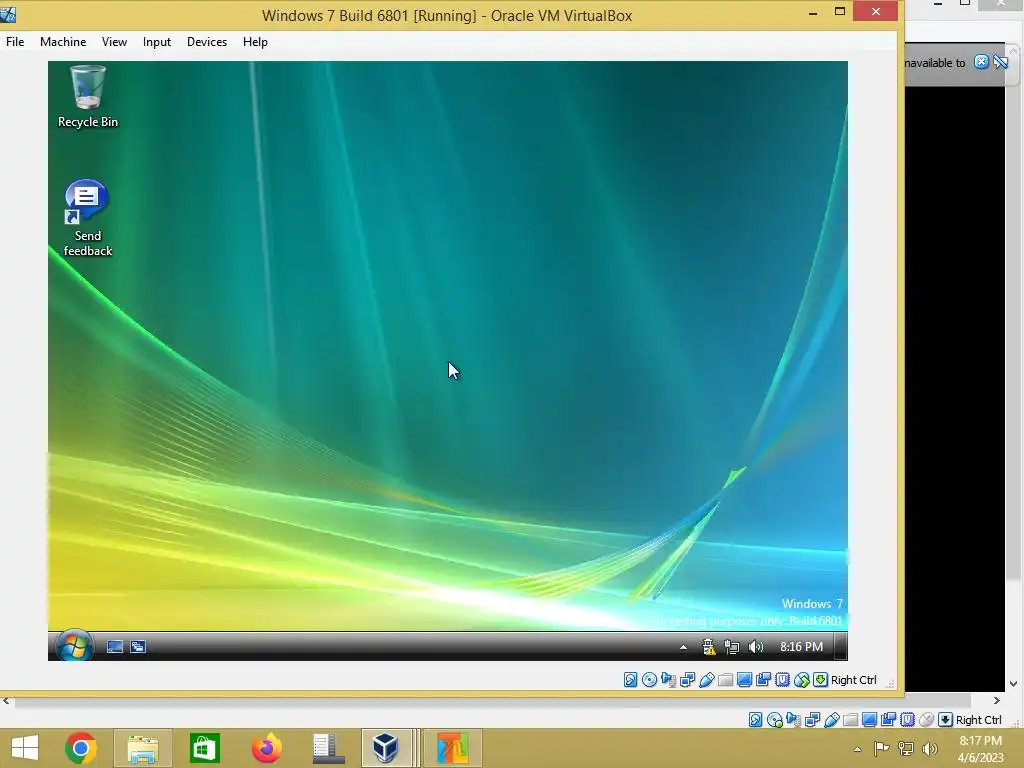Click vertical scrollbar down arrow in background window
Screen dimensions: 1024x768
[1014, 684]
